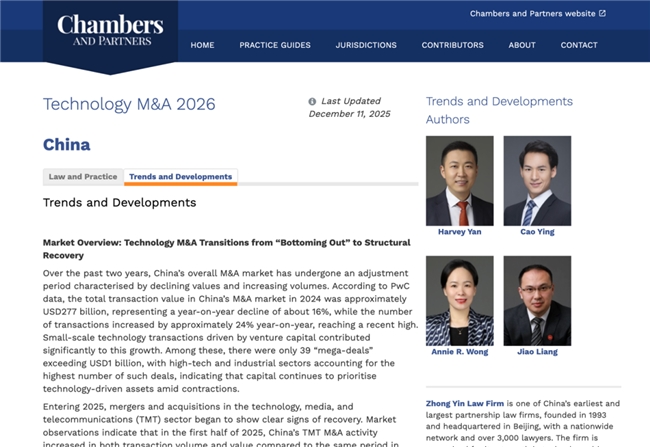Select the Trends and Developments tab

pyautogui.click(x=181, y=177)
